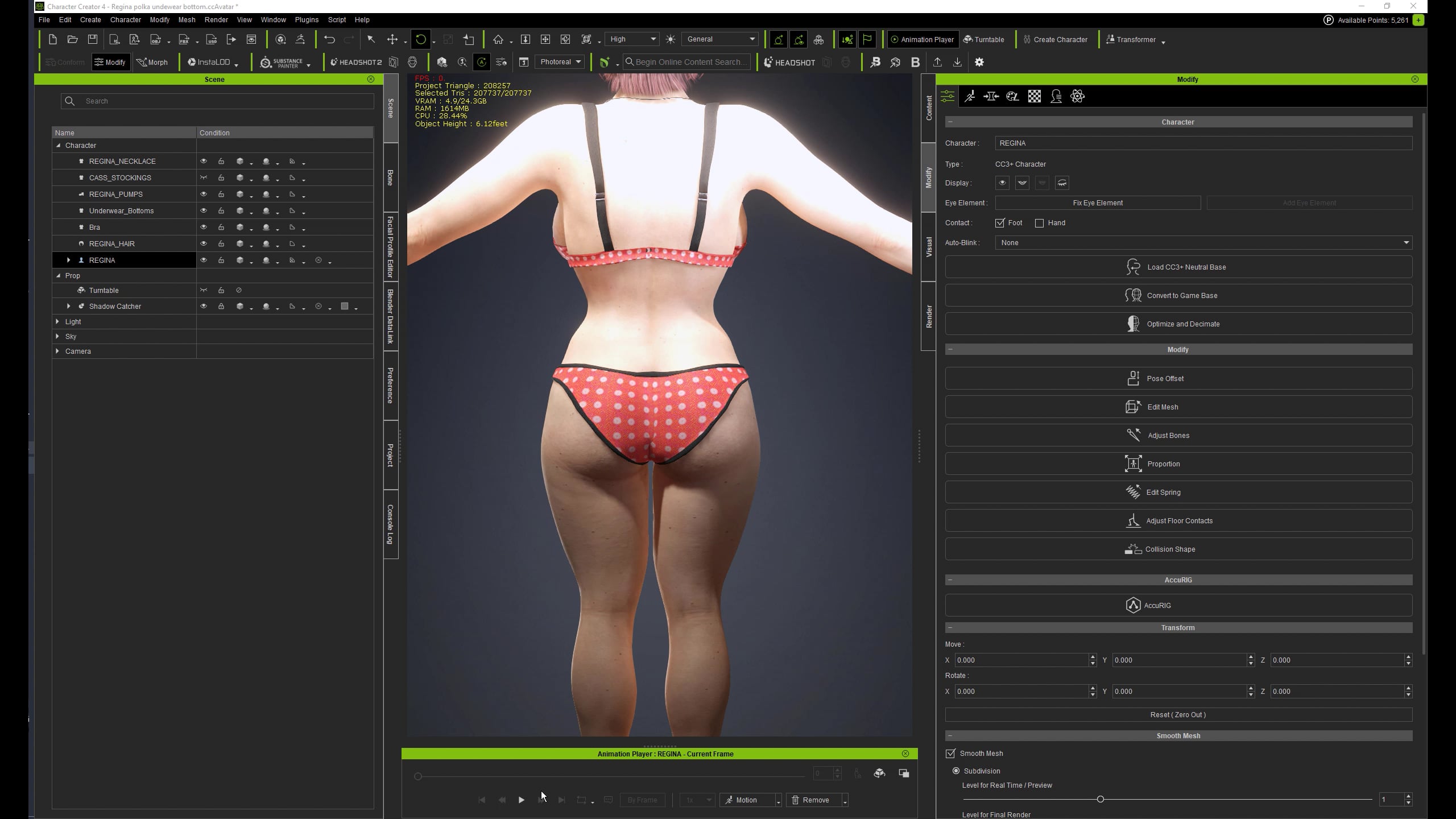The height and width of the screenshot is (819, 1456).
Task: Open the settings gear icon in toolbar
Action: coord(979,62)
